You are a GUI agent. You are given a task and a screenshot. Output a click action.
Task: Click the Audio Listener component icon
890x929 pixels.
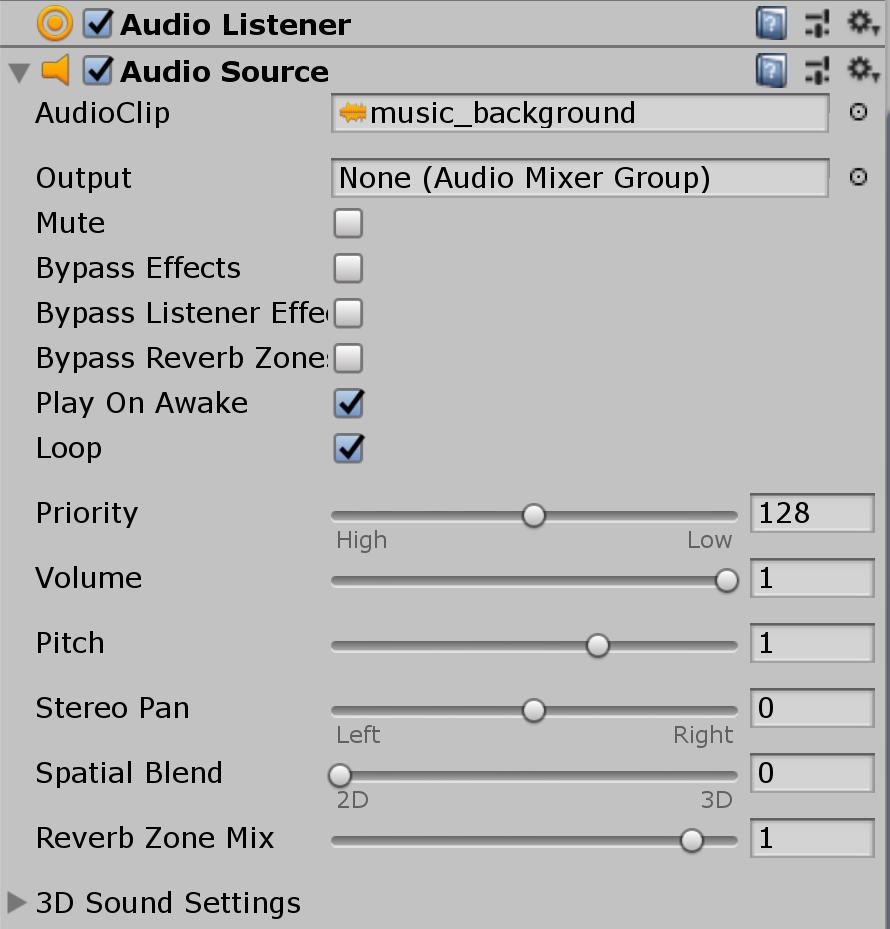[x=55, y=24]
